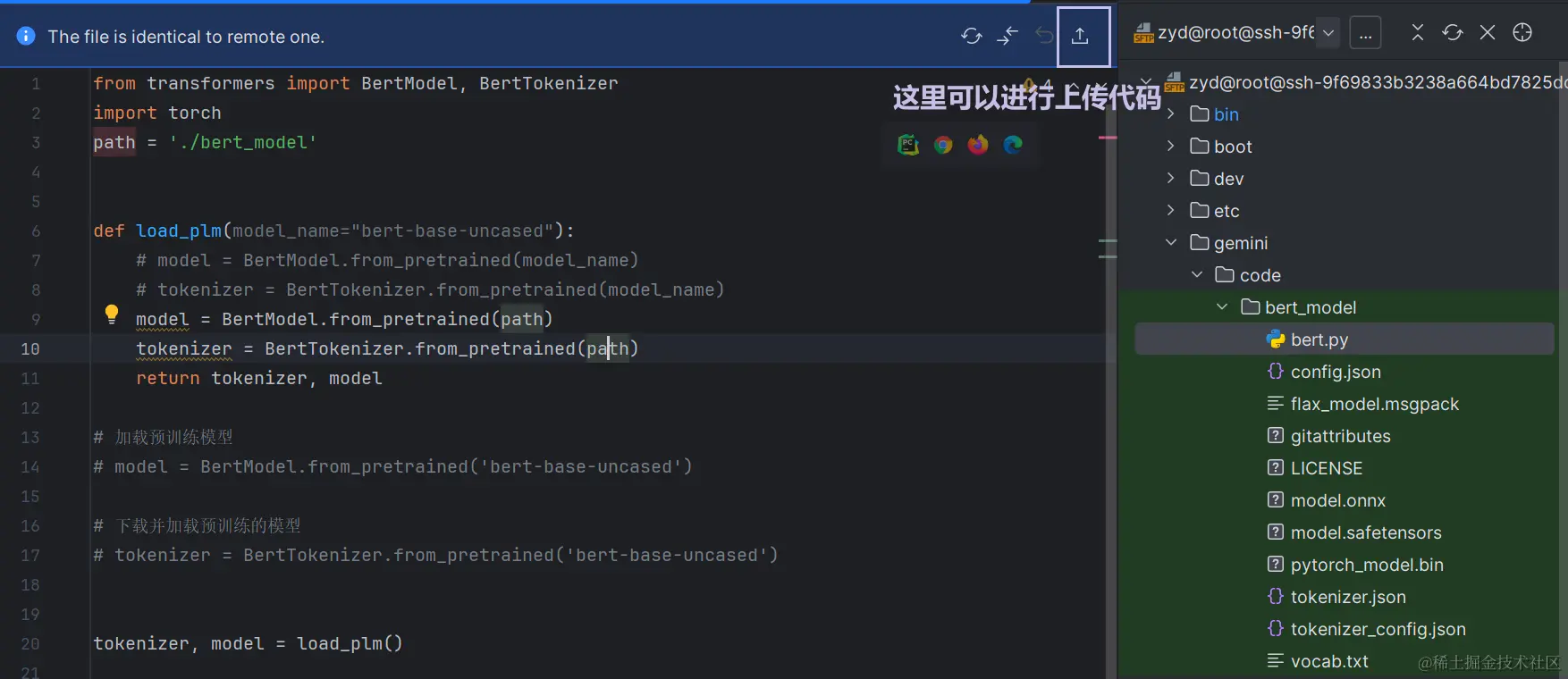Collapse all nodes in remote host tree
Screen dimensions: 1568x679
tap(1418, 33)
